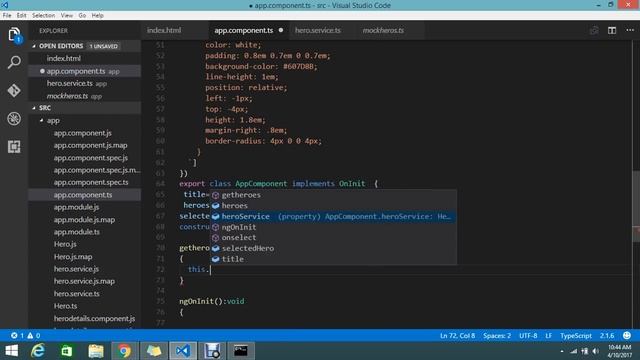Collapse the SRC folder section
640x360 pixels.
coord(34,108)
